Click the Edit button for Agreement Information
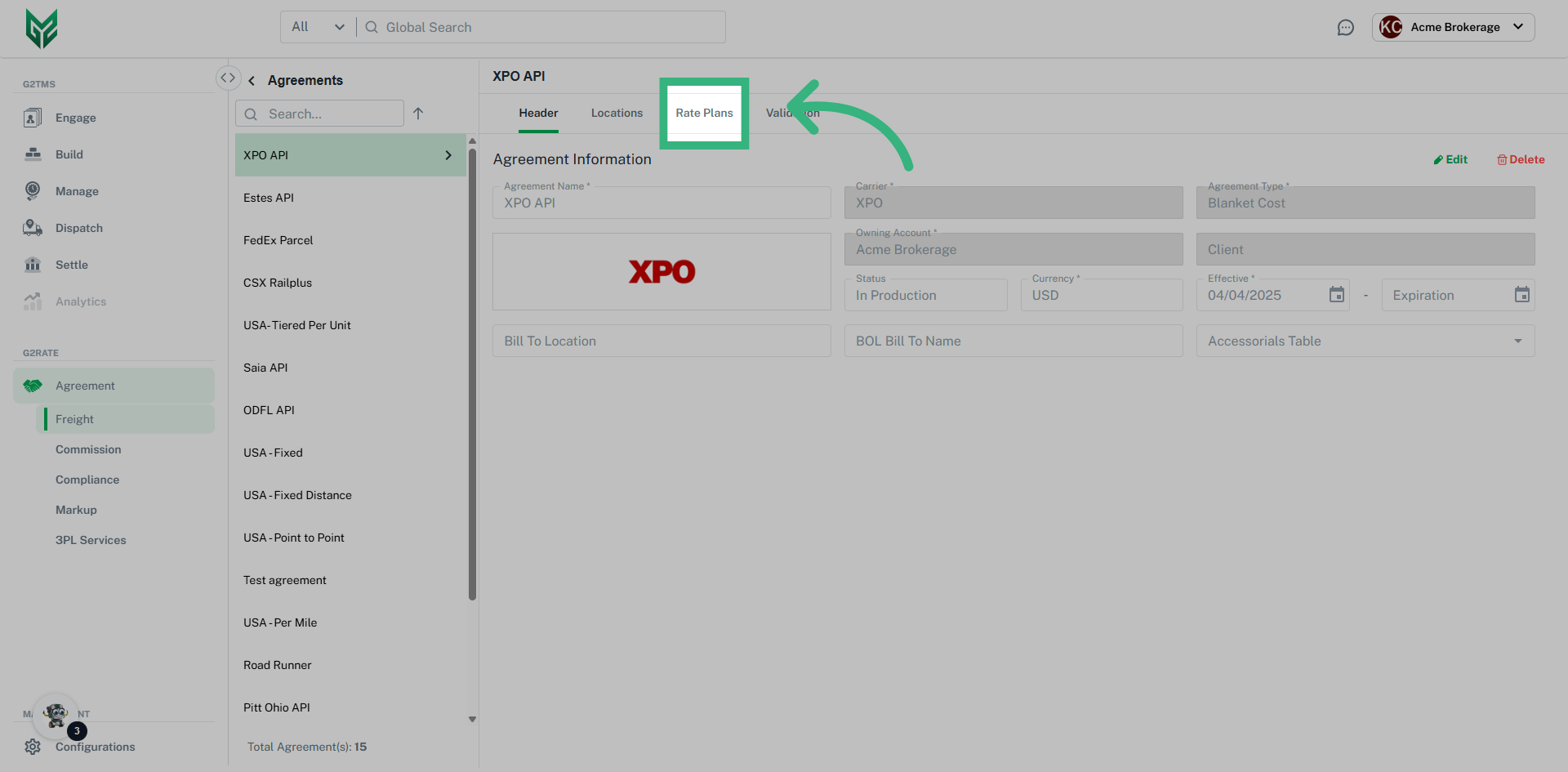1568x772 pixels. point(1450,159)
